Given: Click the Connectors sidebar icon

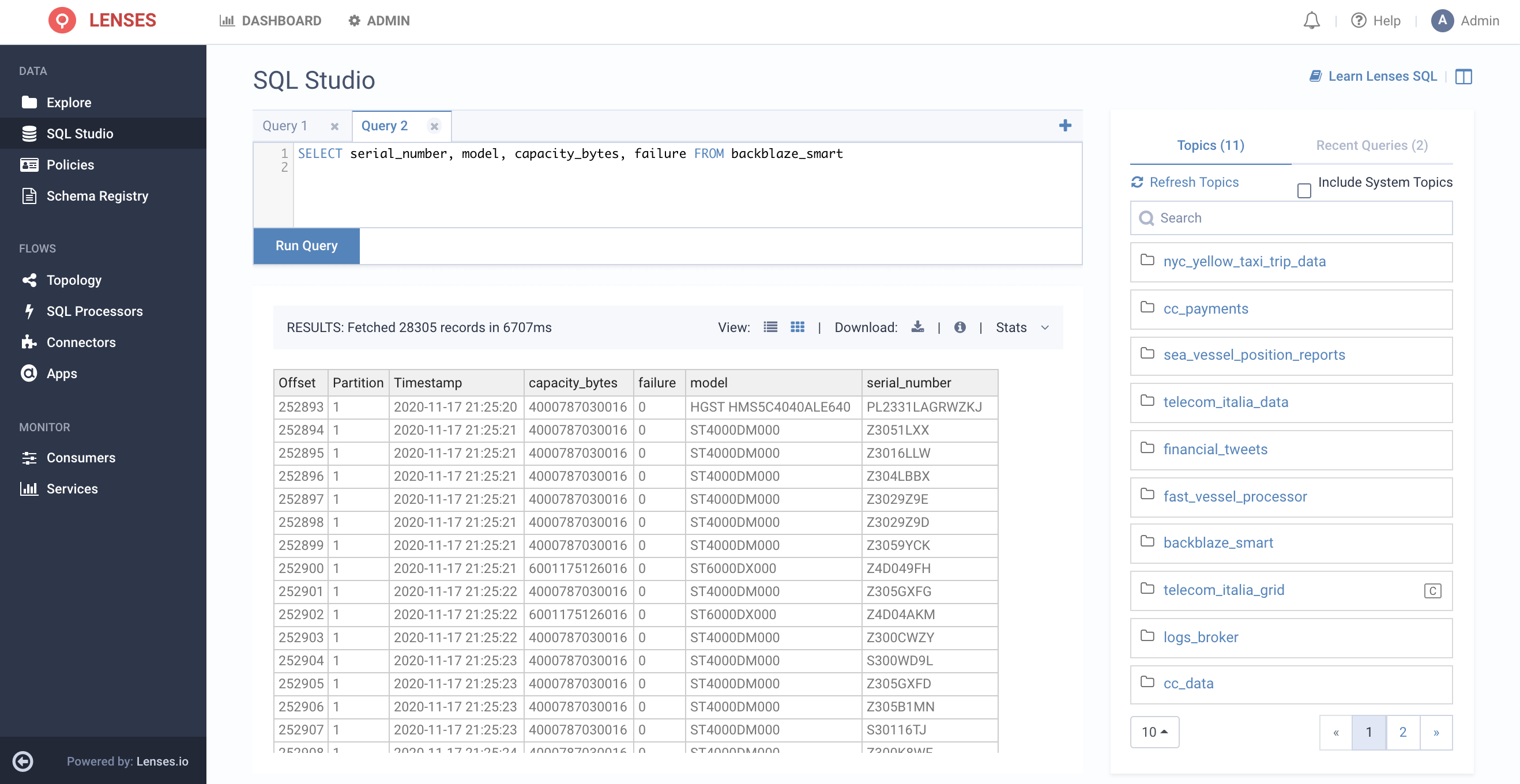Looking at the screenshot, I should (29, 342).
